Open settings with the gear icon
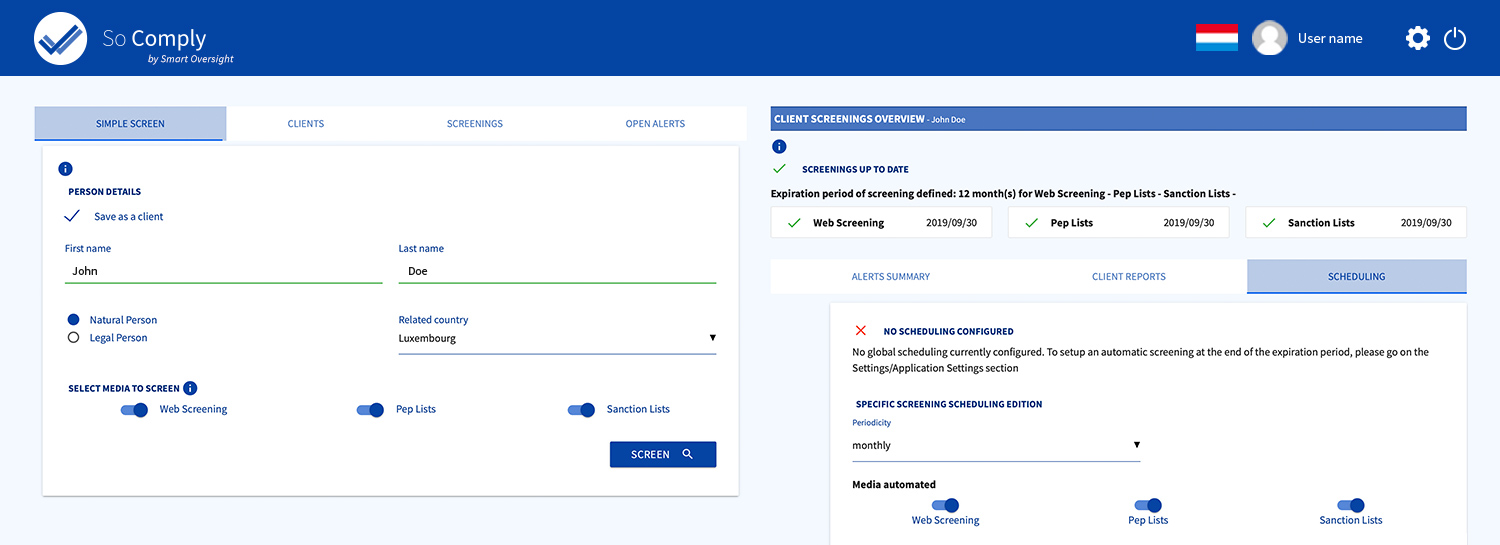 pos(1417,38)
